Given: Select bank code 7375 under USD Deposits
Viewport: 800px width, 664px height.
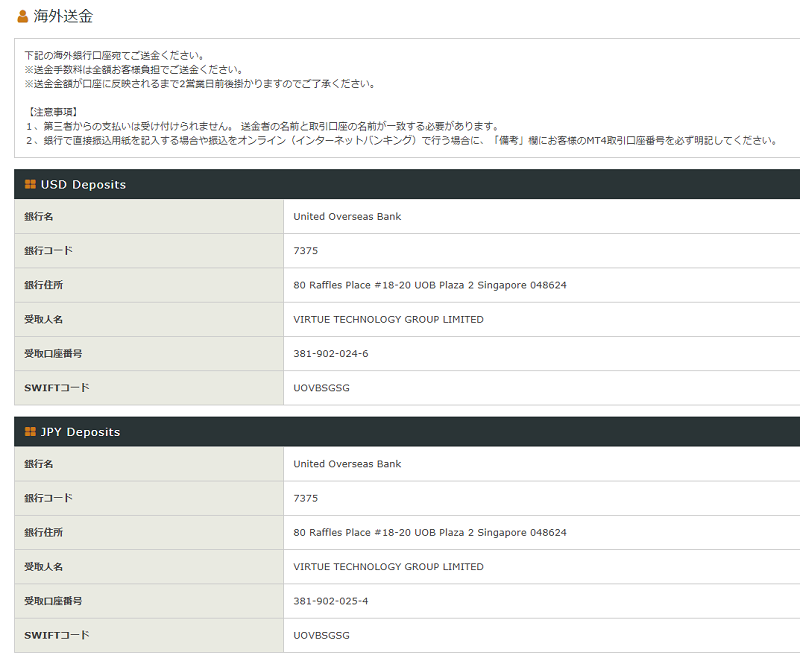Looking at the screenshot, I should pos(306,251).
